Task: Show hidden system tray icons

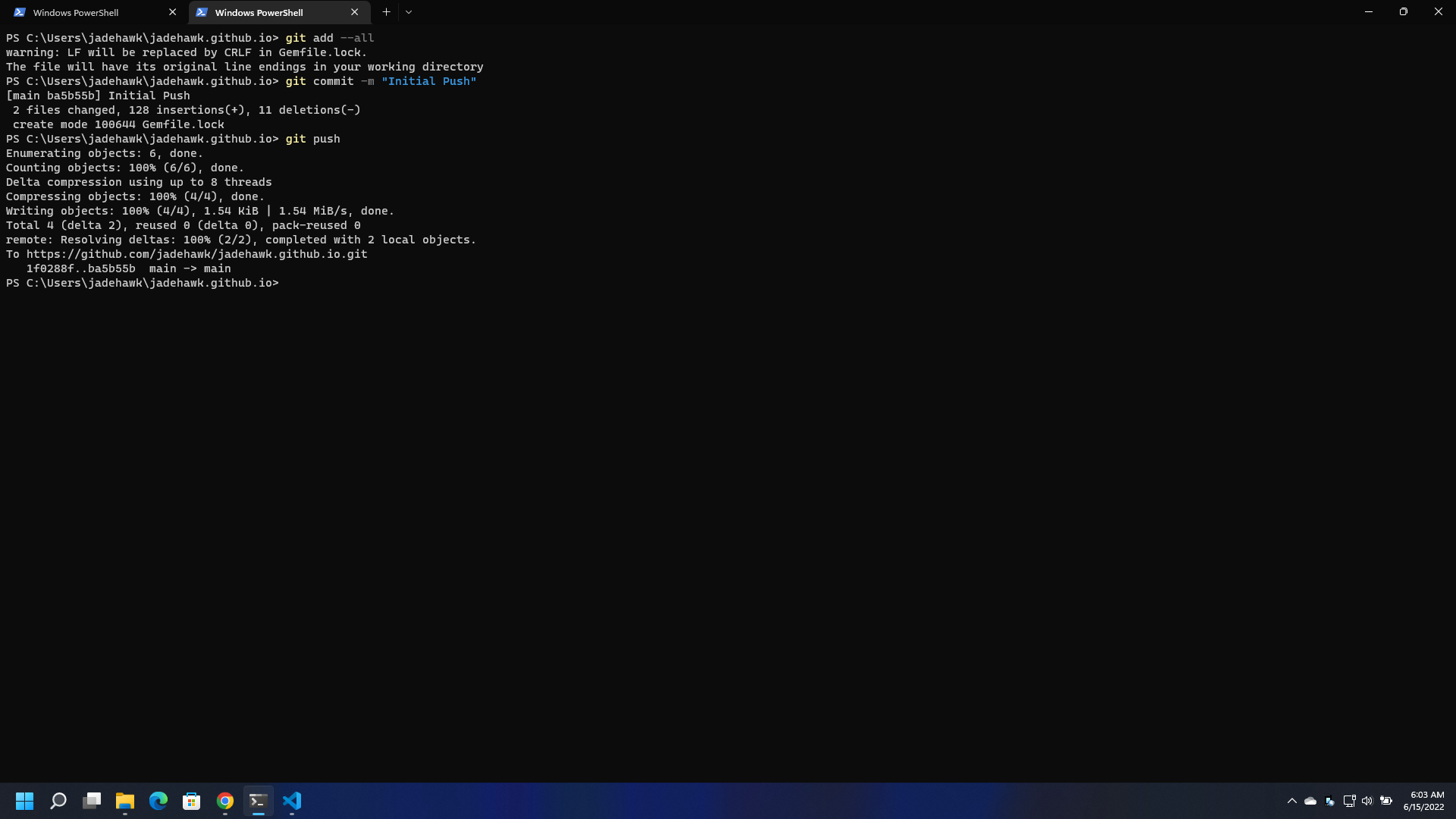Action: pos(1292,801)
